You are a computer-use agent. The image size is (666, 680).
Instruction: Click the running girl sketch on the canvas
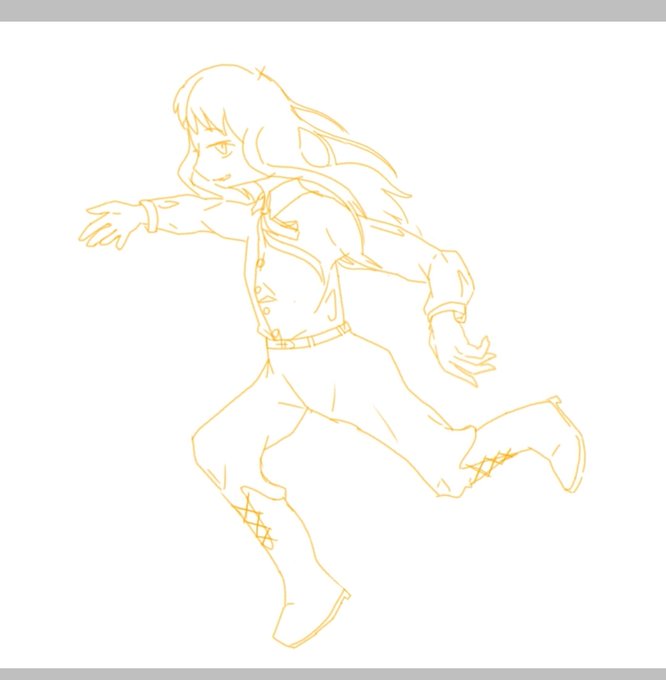click(x=332, y=356)
